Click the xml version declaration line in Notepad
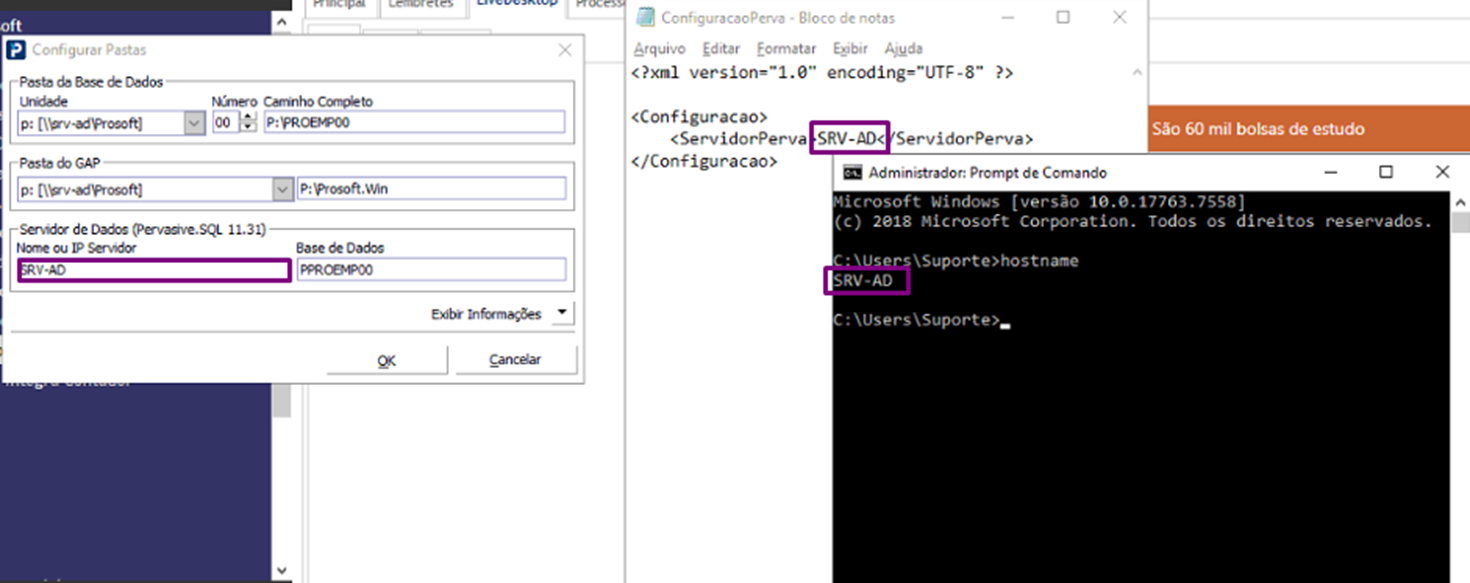This screenshot has height=583, width=1470. [822, 73]
